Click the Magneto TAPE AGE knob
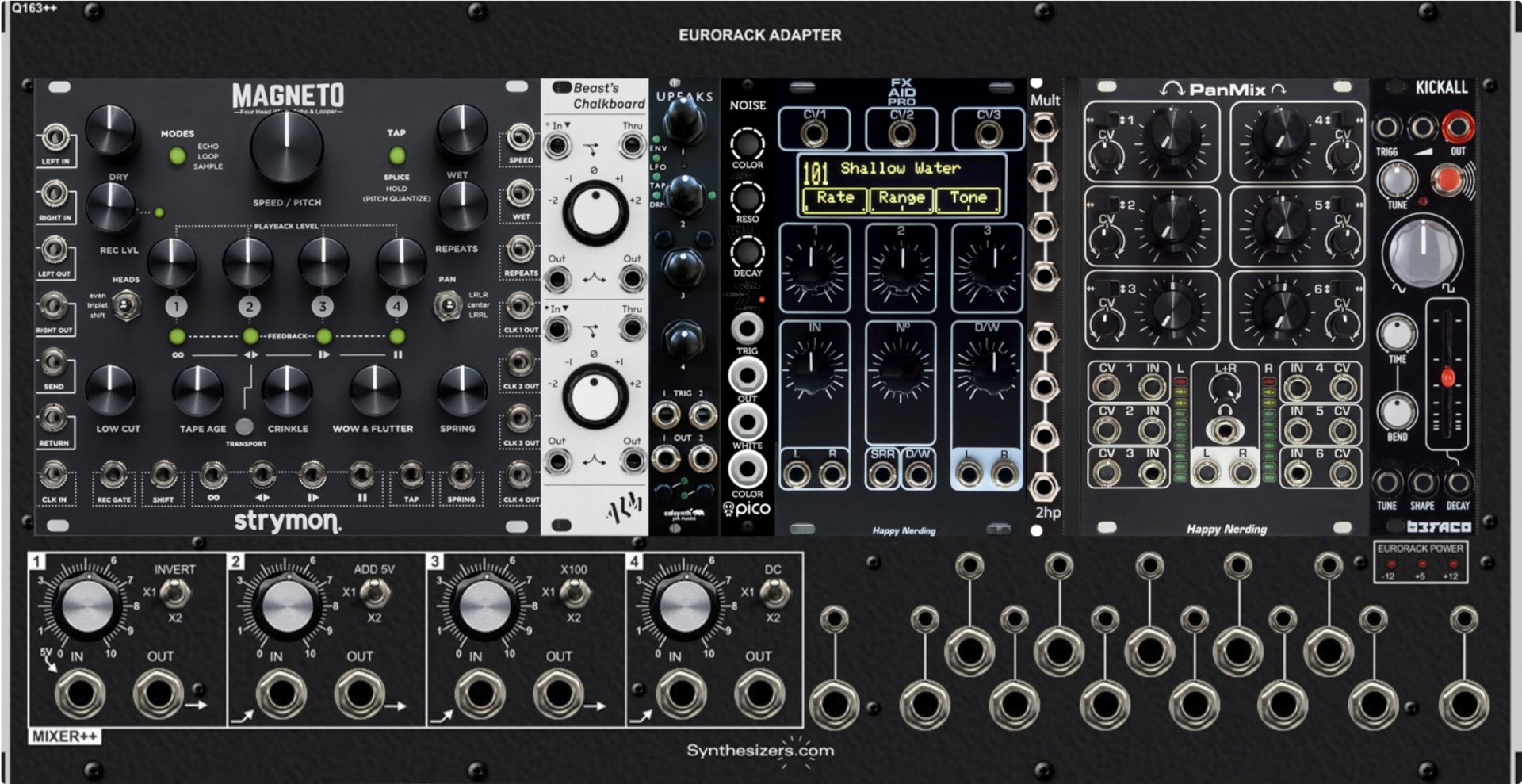This screenshot has height=784, width=1522. tap(198, 390)
